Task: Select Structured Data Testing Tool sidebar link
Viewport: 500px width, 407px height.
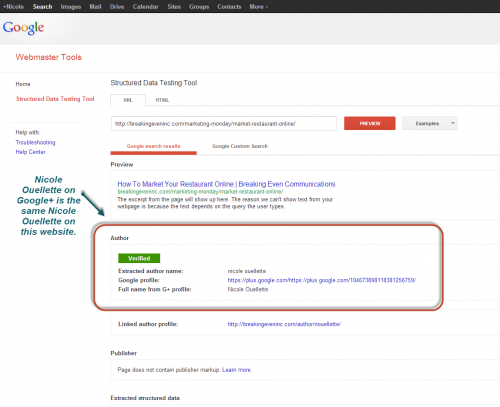Action: pyautogui.click(x=55, y=99)
